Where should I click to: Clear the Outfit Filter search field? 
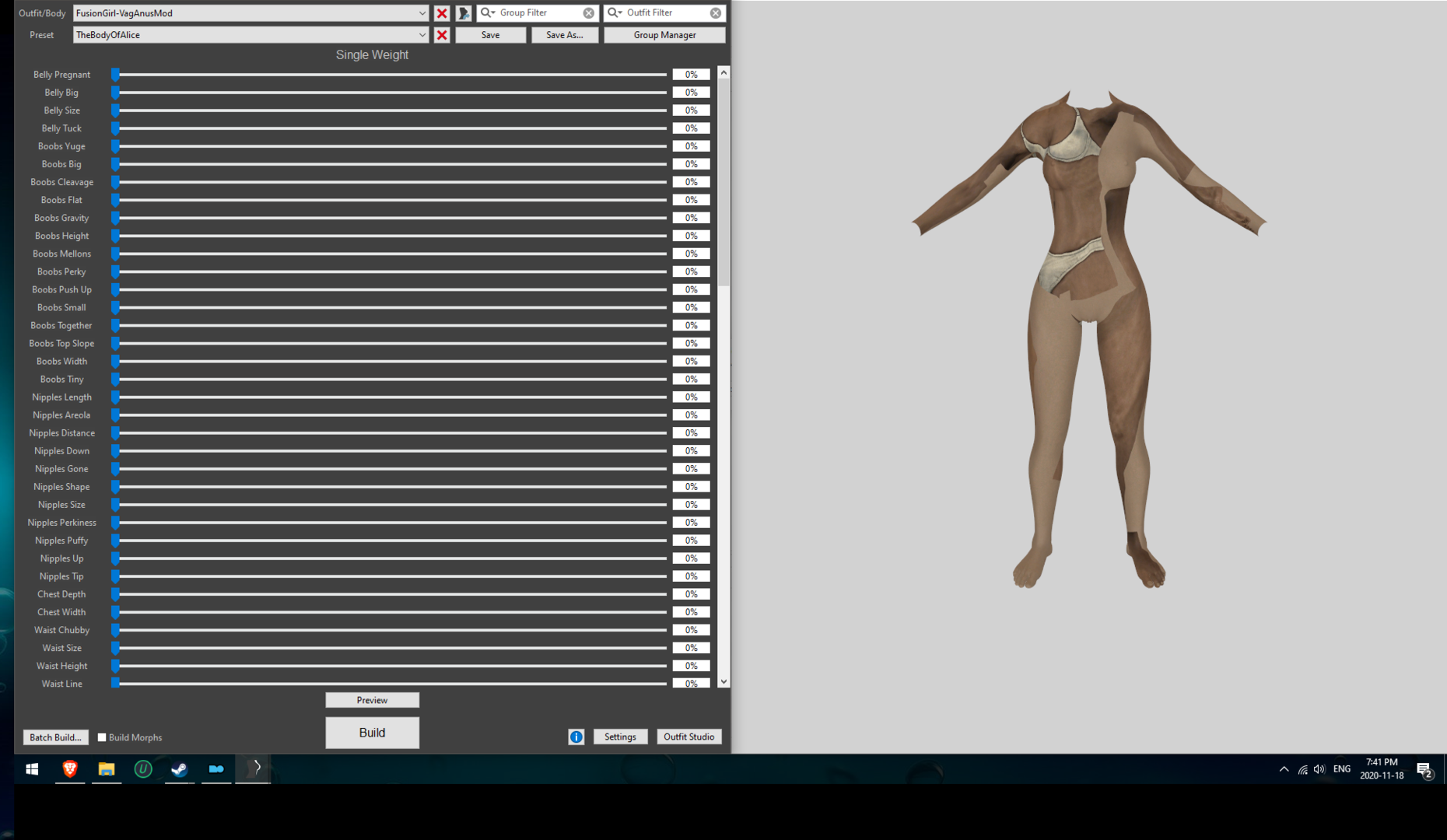tap(716, 13)
